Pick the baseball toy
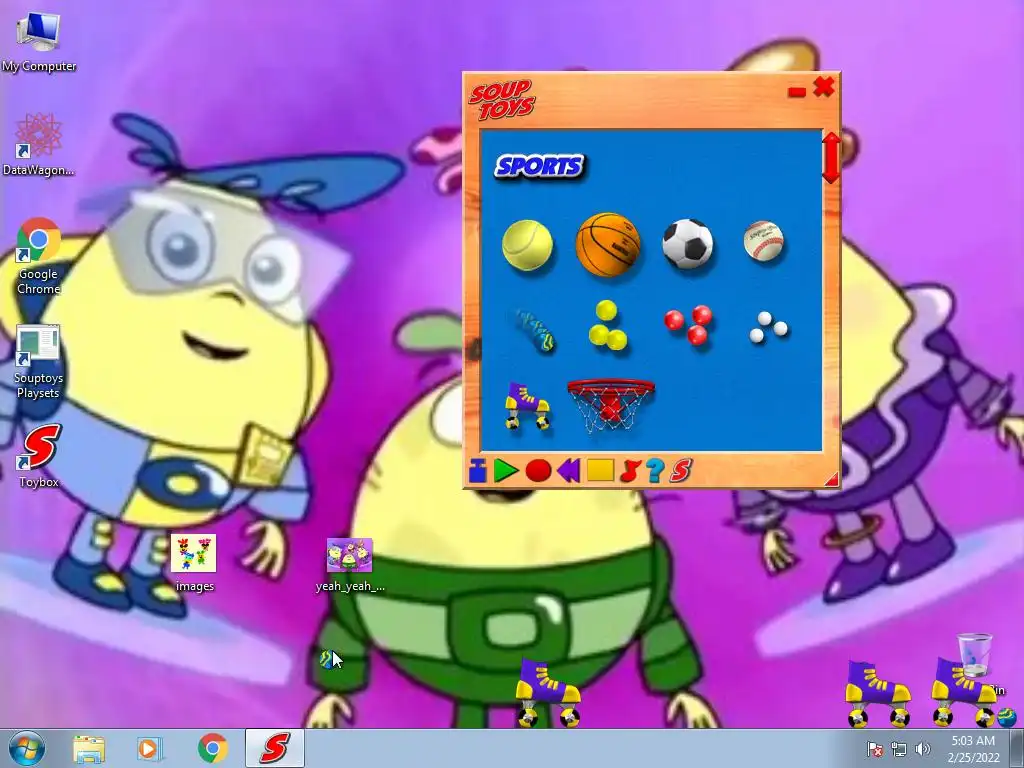The width and height of the screenshot is (1024, 768). tap(763, 241)
